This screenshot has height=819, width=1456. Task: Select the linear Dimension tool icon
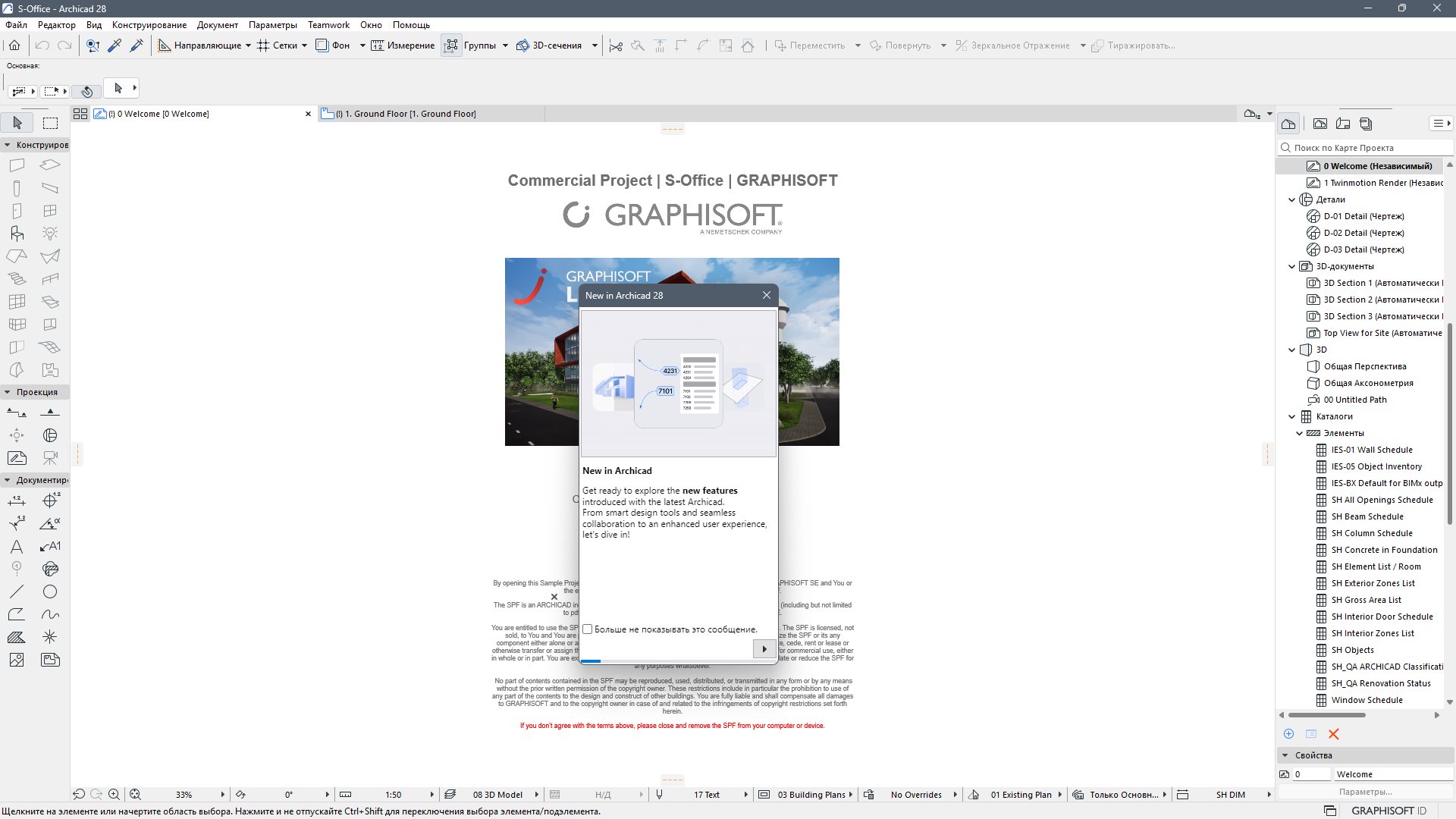(17, 500)
